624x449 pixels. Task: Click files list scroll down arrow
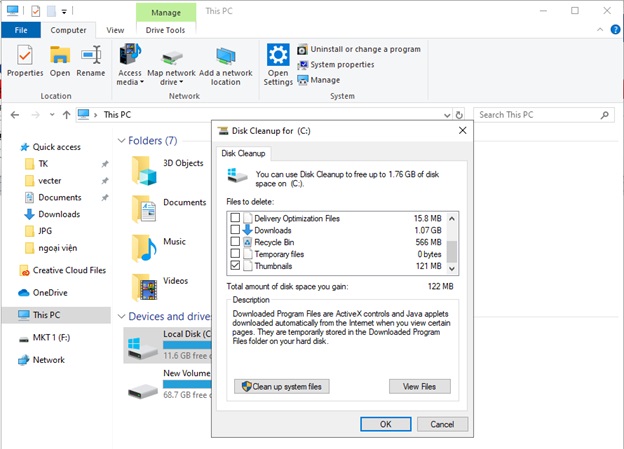pos(452,269)
